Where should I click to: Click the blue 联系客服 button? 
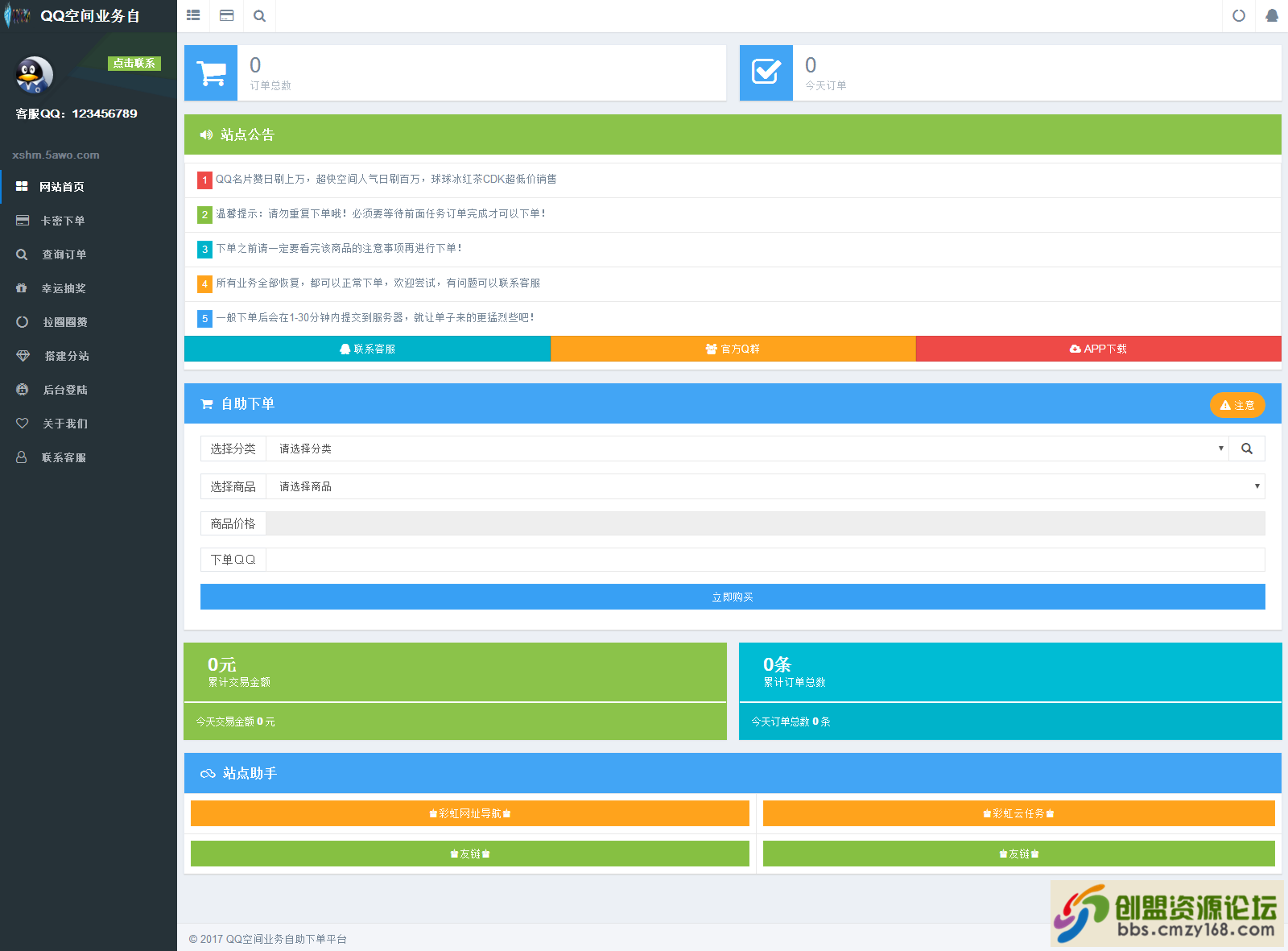(367, 349)
